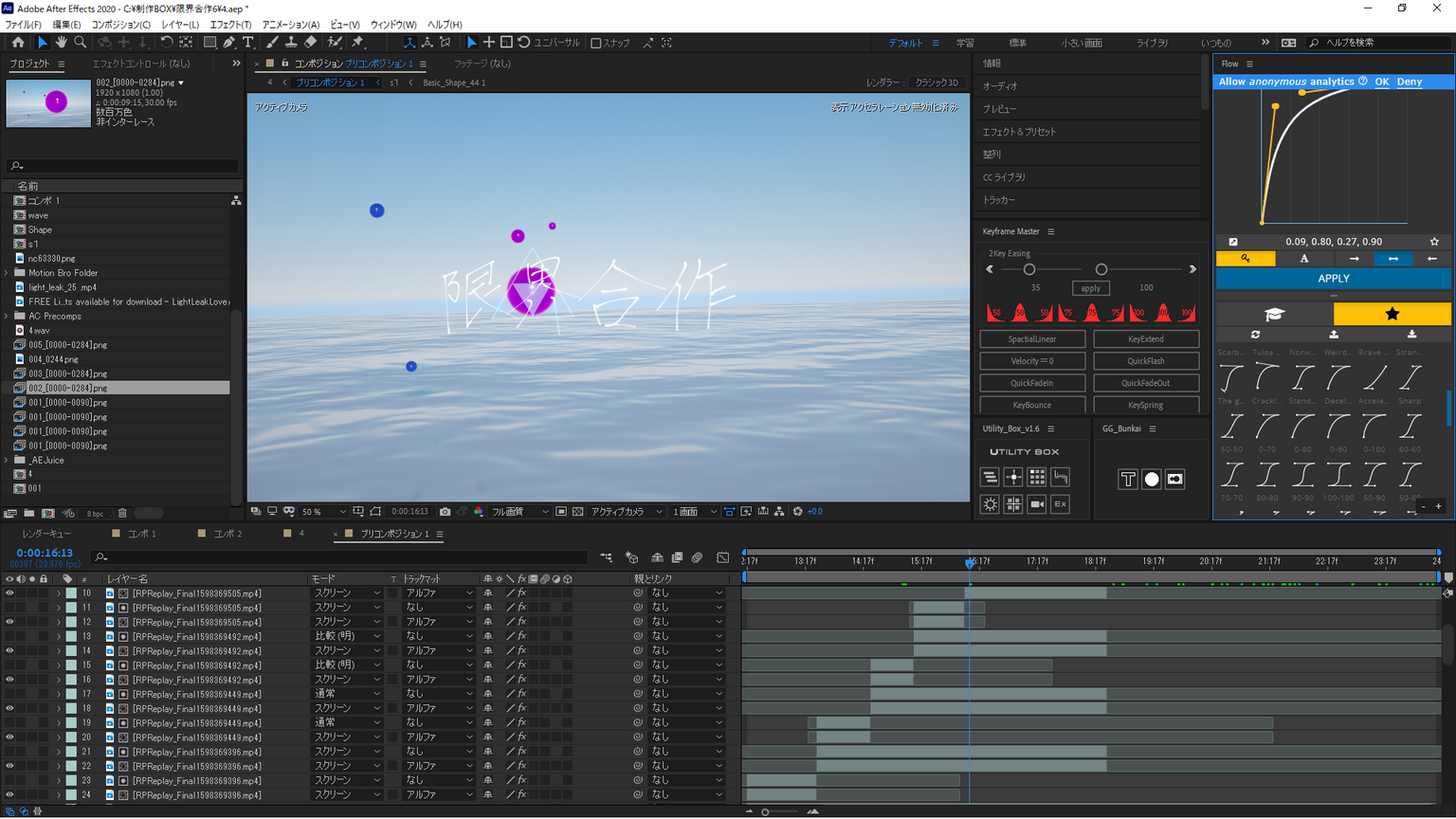Open the Effect menu
1456x819 pixels.
coord(230,25)
